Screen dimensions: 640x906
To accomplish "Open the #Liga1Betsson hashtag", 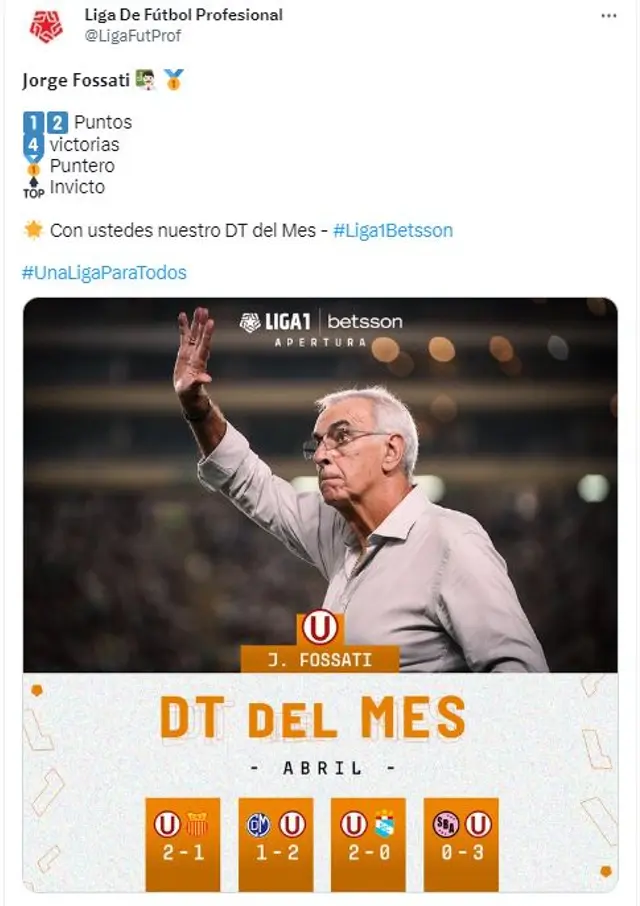I will tap(393, 231).
